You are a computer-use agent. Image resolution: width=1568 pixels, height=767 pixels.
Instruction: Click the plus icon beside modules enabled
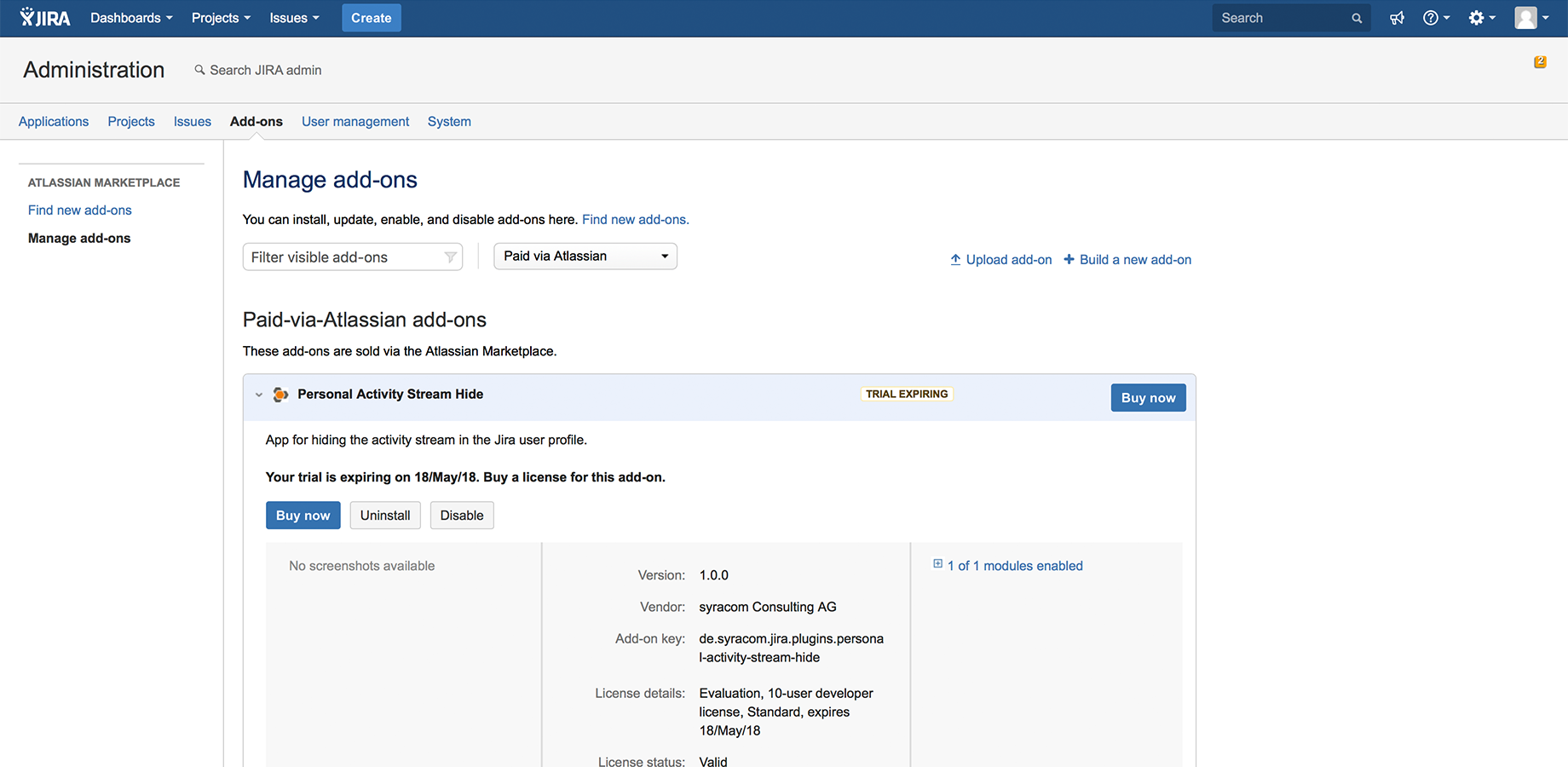[x=937, y=564]
